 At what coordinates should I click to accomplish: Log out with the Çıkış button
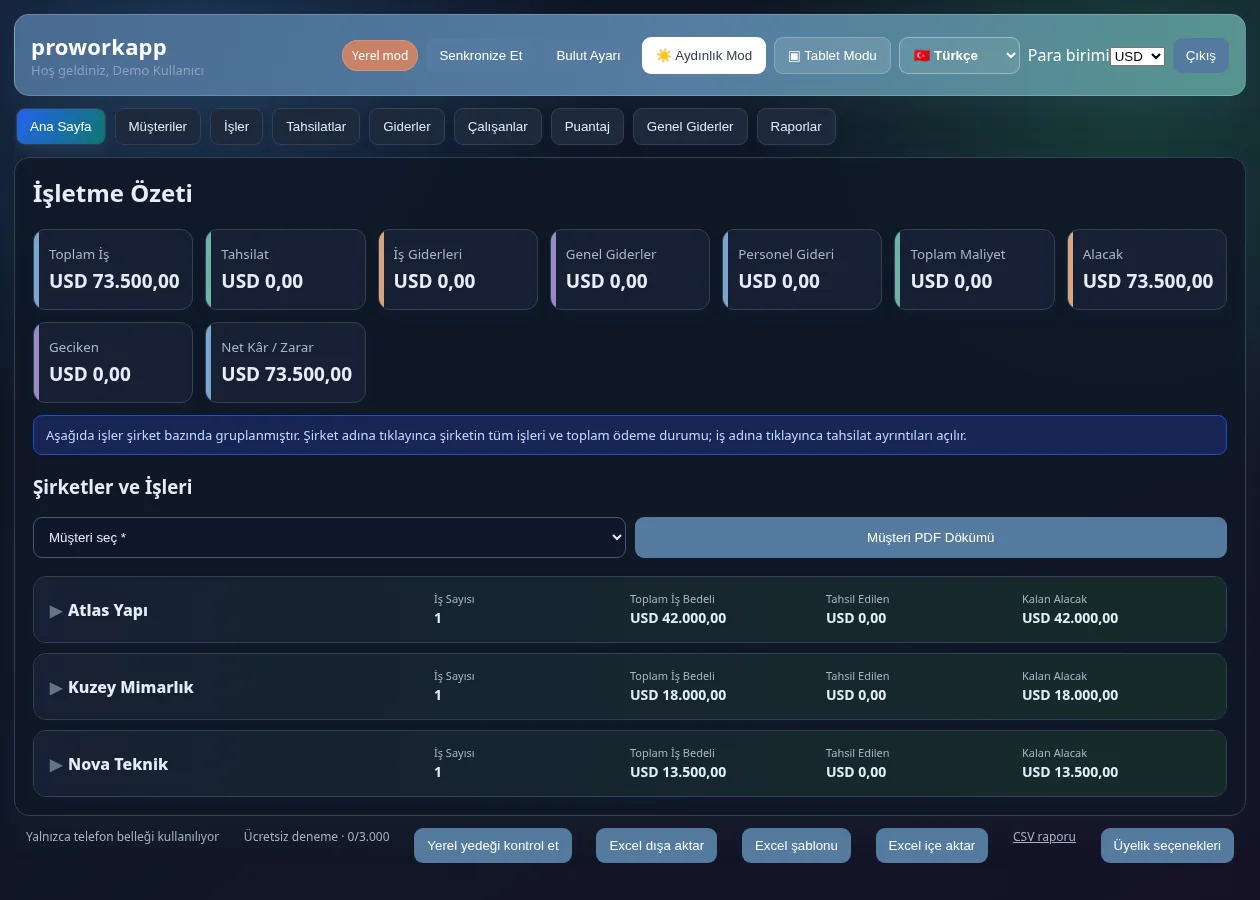click(x=1201, y=55)
